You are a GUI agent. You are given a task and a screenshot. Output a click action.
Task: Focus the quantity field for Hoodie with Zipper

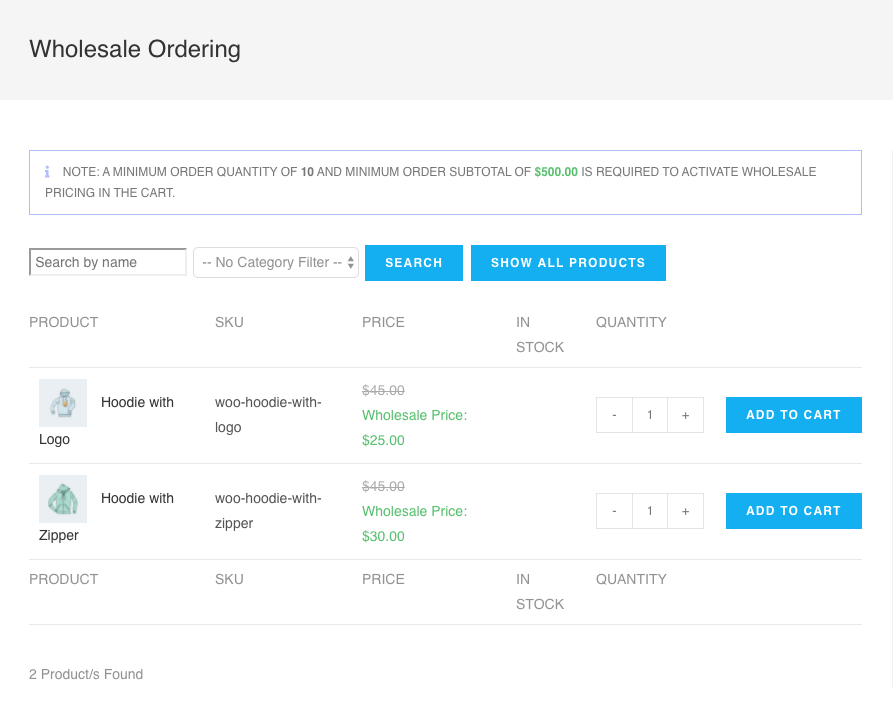650,511
